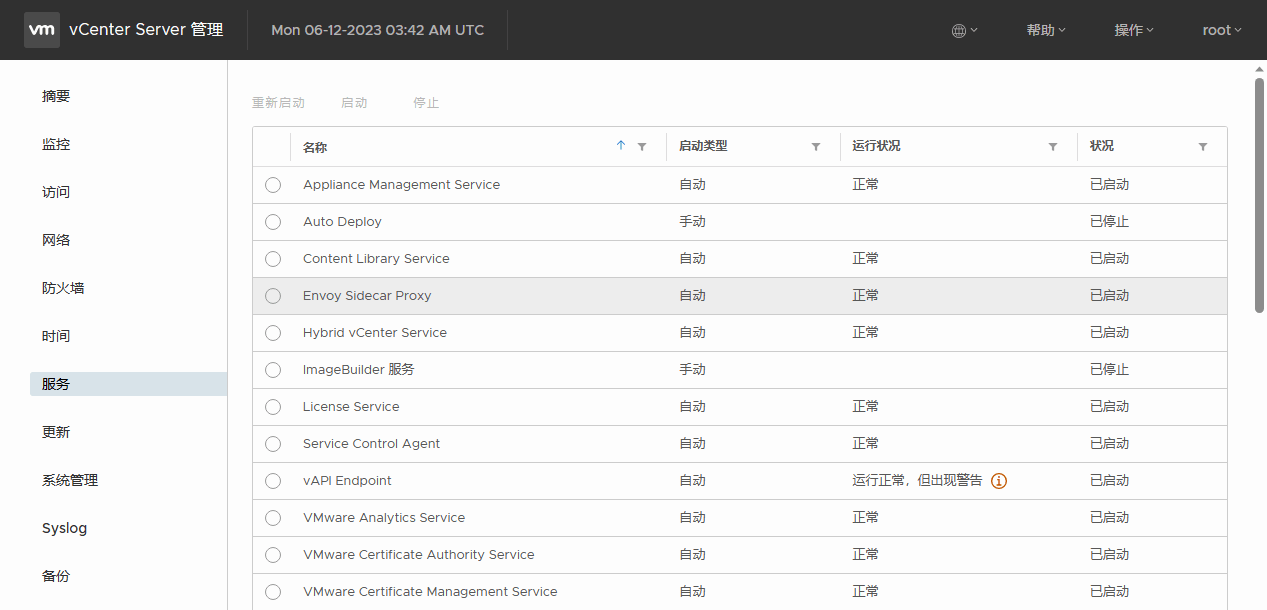Select the vAPI Endpoint radio button

(x=273, y=481)
